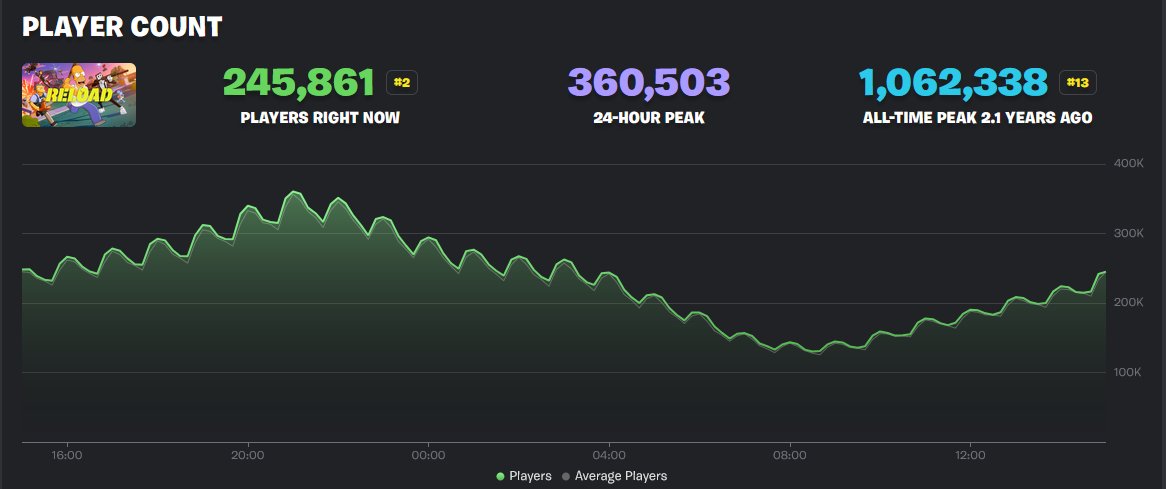Select the 245,861 players count
Image resolution: width=1166 pixels, height=489 pixels.
[x=299, y=82]
